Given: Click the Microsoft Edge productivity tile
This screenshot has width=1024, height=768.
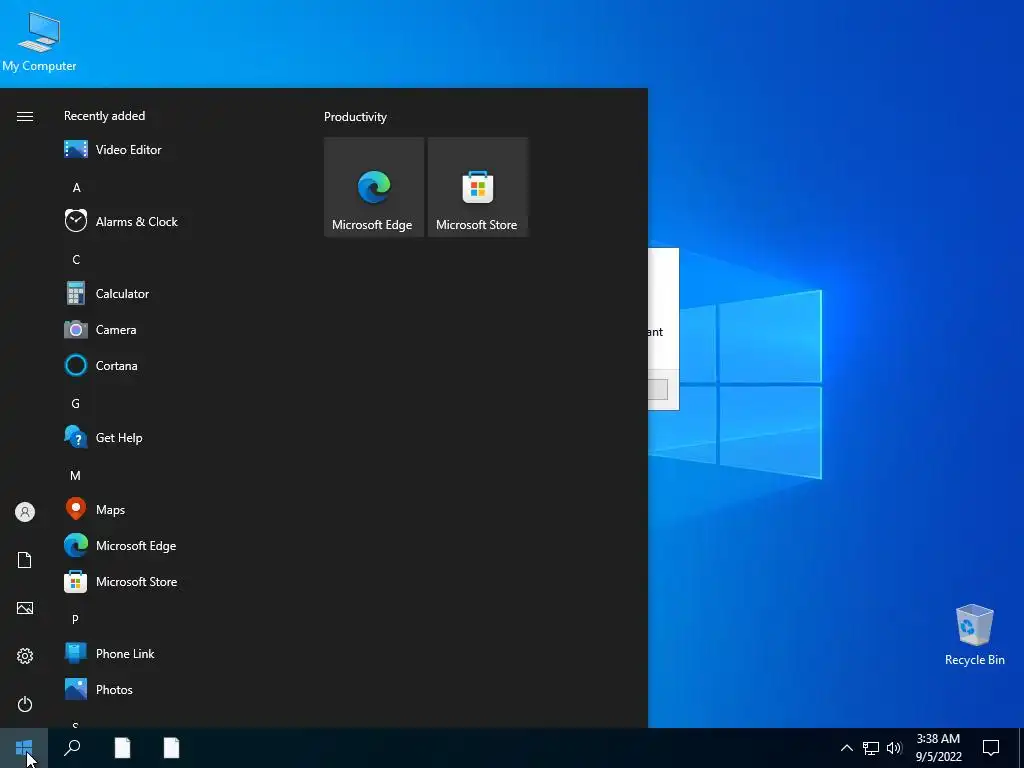Looking at the screenshot, I should pos(374,187).
